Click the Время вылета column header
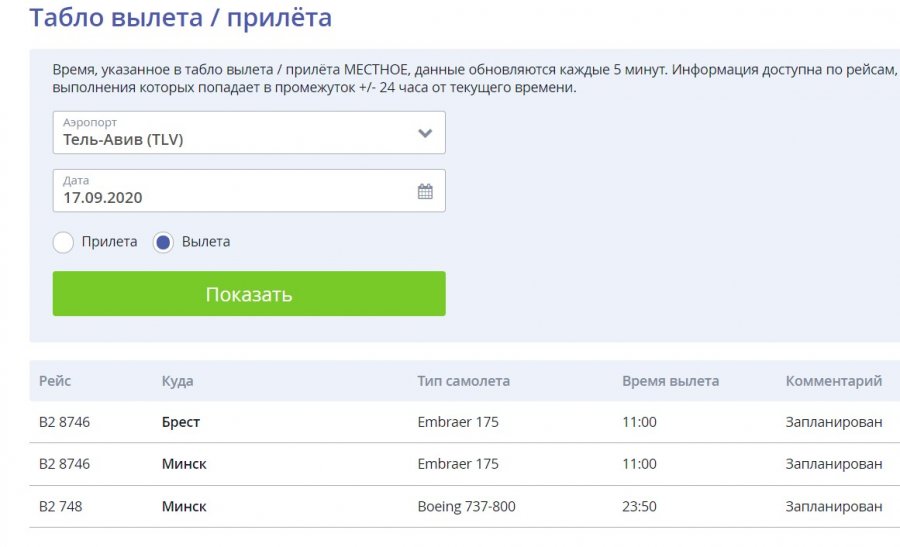 (x=670, y=381)
